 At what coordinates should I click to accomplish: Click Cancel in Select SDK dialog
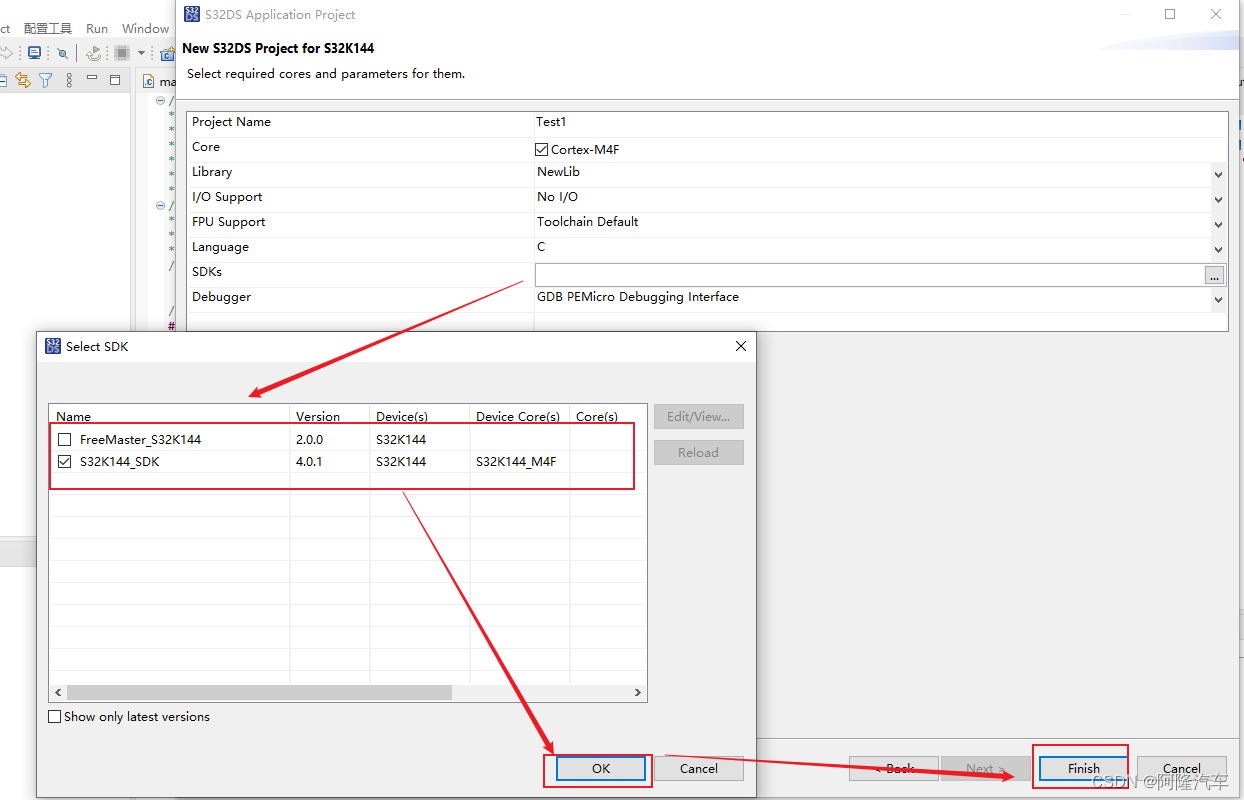point(699,769)
